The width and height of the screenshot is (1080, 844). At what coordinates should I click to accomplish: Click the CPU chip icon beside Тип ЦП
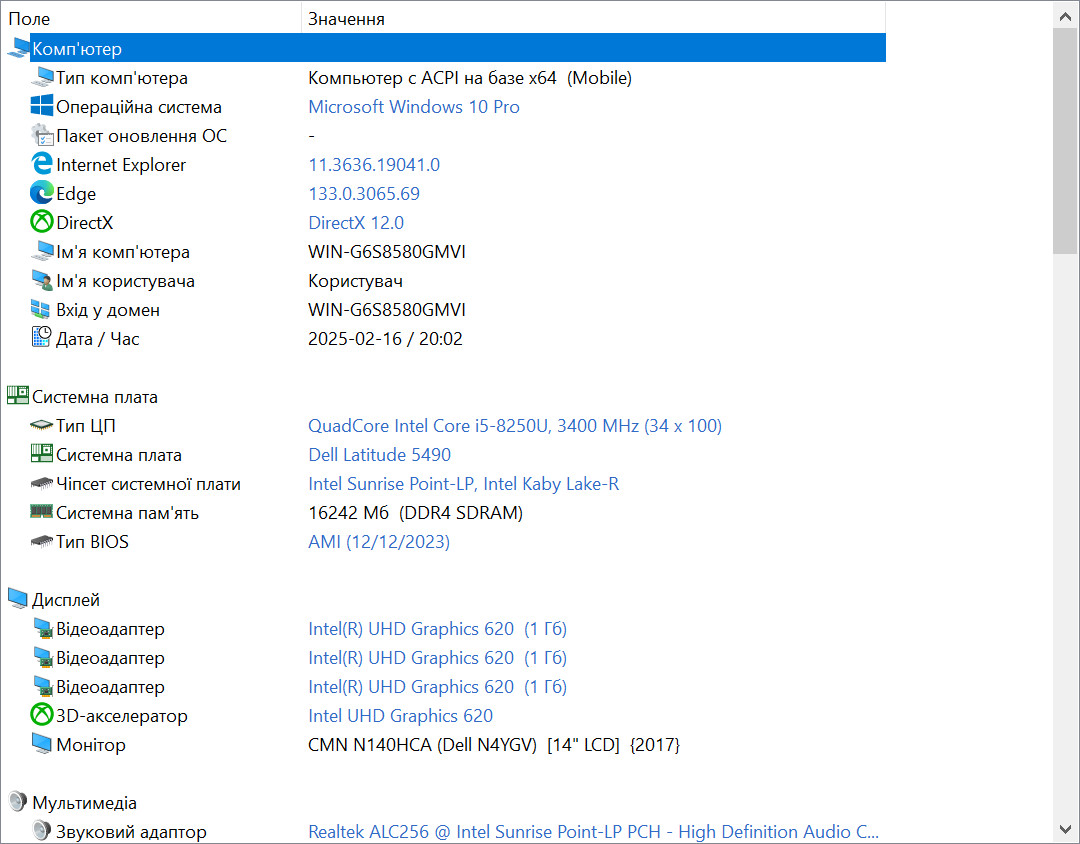(42, 426)
